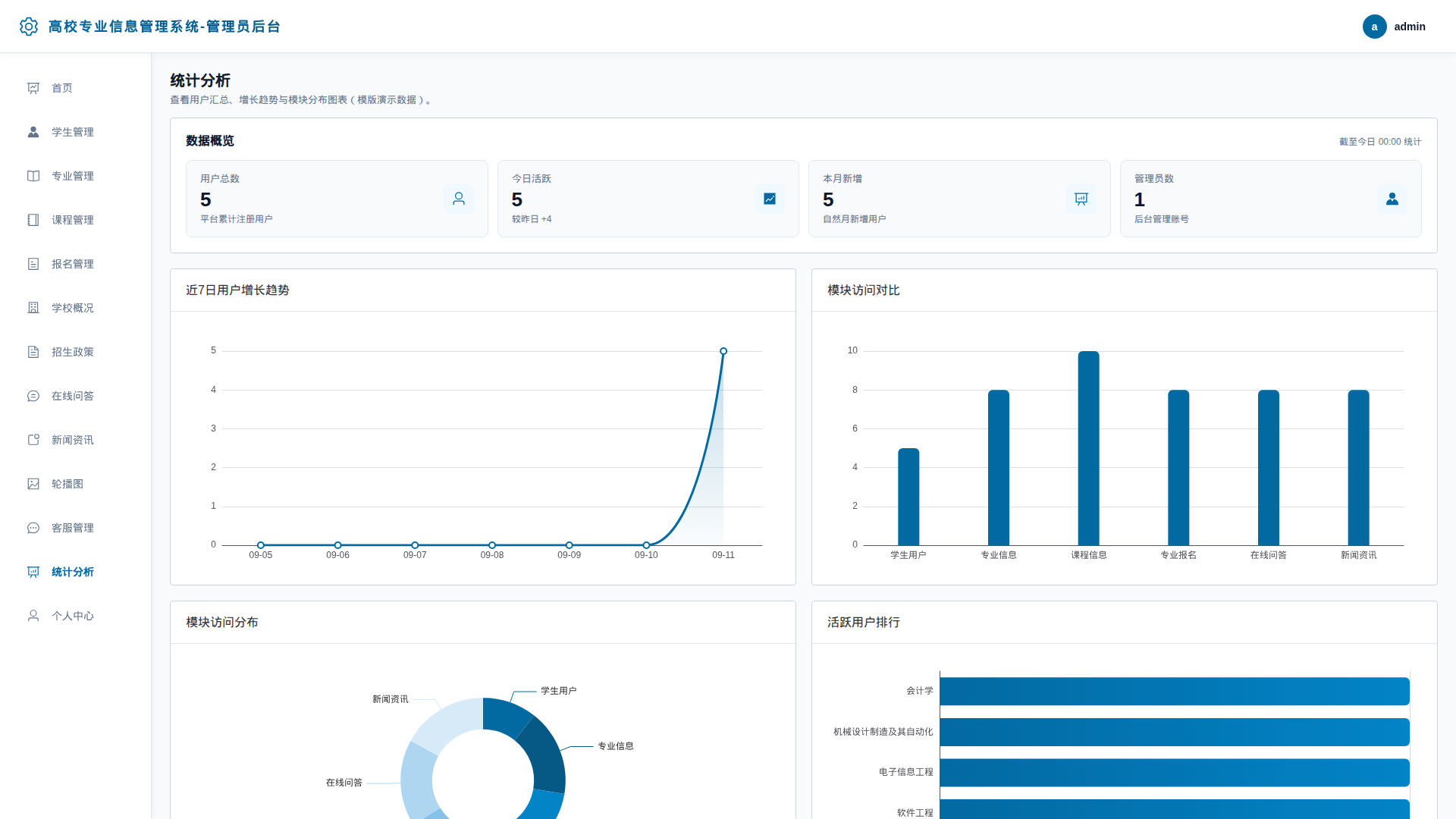
Task: Click the 09-05 data point on line chart
Action: (x=261, y=545)
